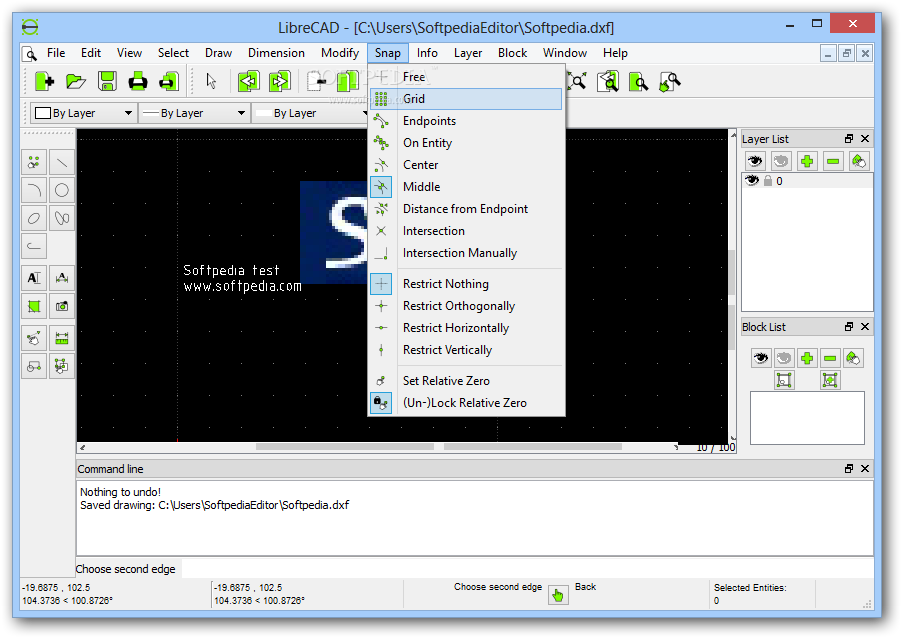Viewport: 902px width, 638px height.
Task: Open the Points tool in left toolbox
Action: (x=34, y=163)
